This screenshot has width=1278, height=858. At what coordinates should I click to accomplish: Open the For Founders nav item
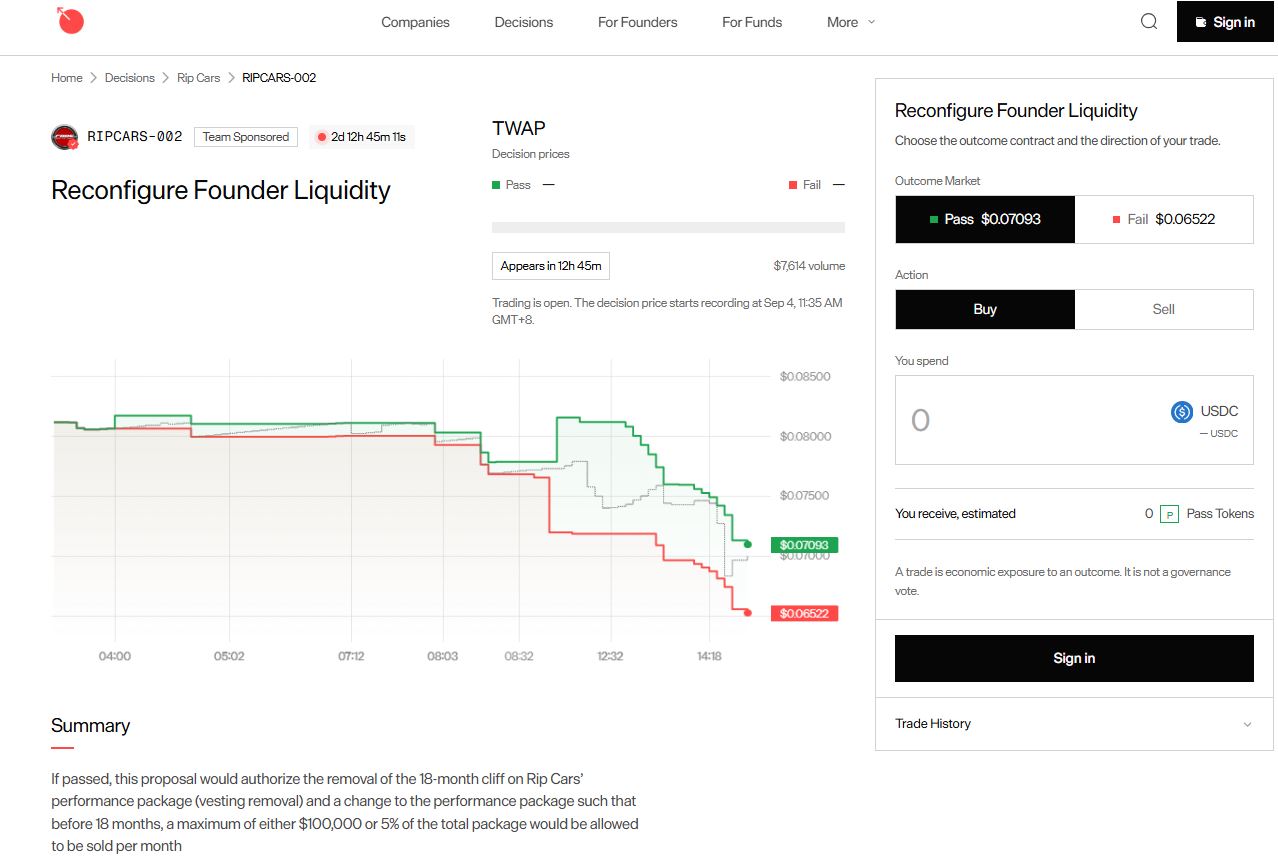(638, 22)
